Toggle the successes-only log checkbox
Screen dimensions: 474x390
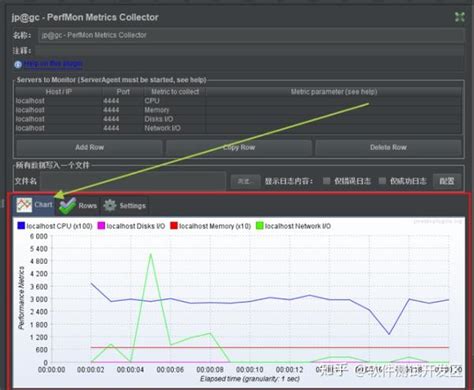[382, 181]
